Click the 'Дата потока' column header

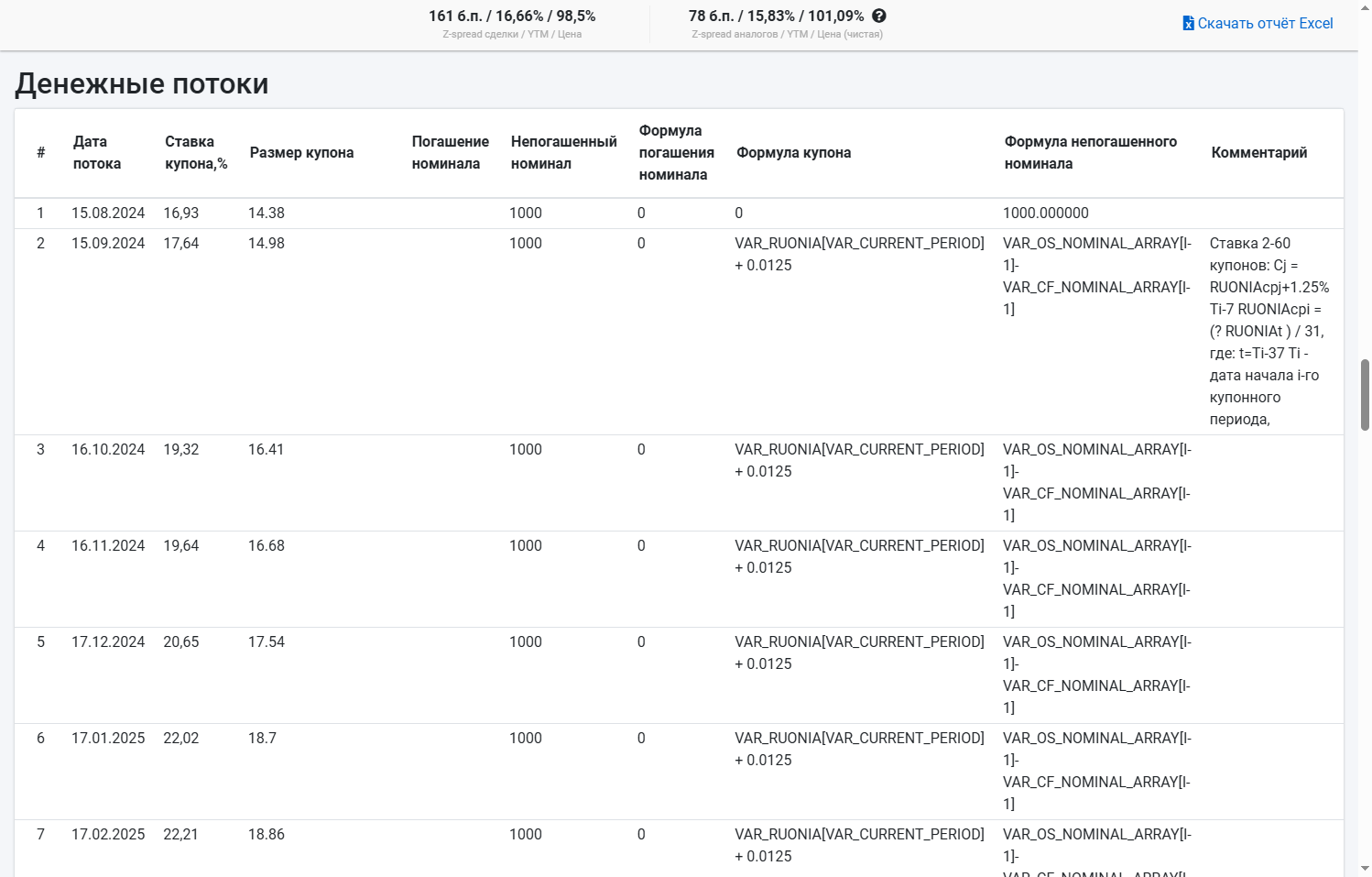point(97,153)
